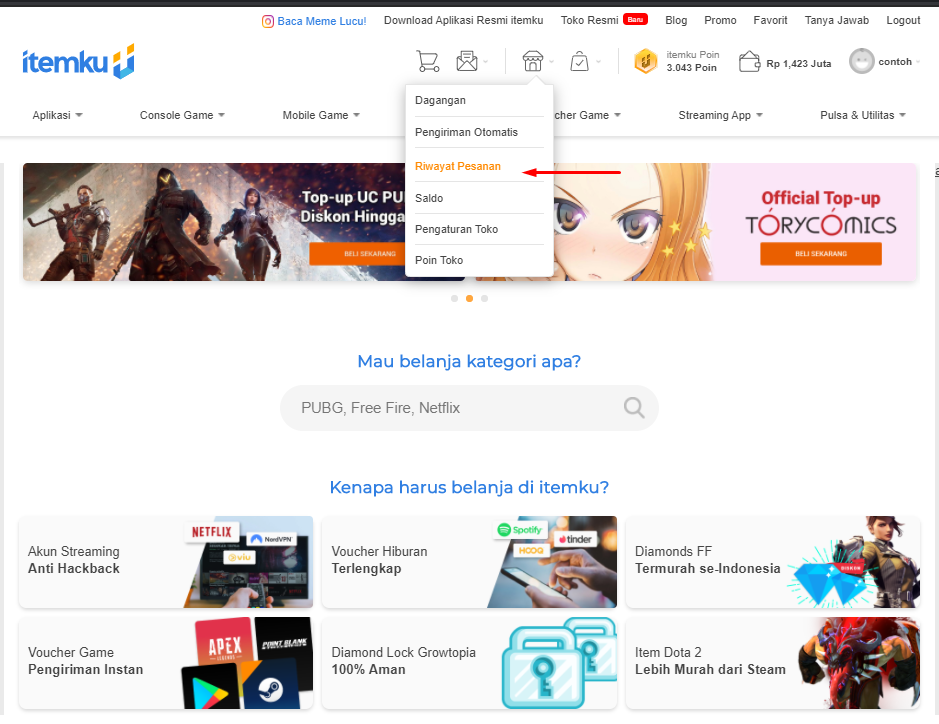This screenshot has width=939, height=724.
Task: Click the itemku Poin coin icon
Action: pyautogui.click(x=646, y=62)
